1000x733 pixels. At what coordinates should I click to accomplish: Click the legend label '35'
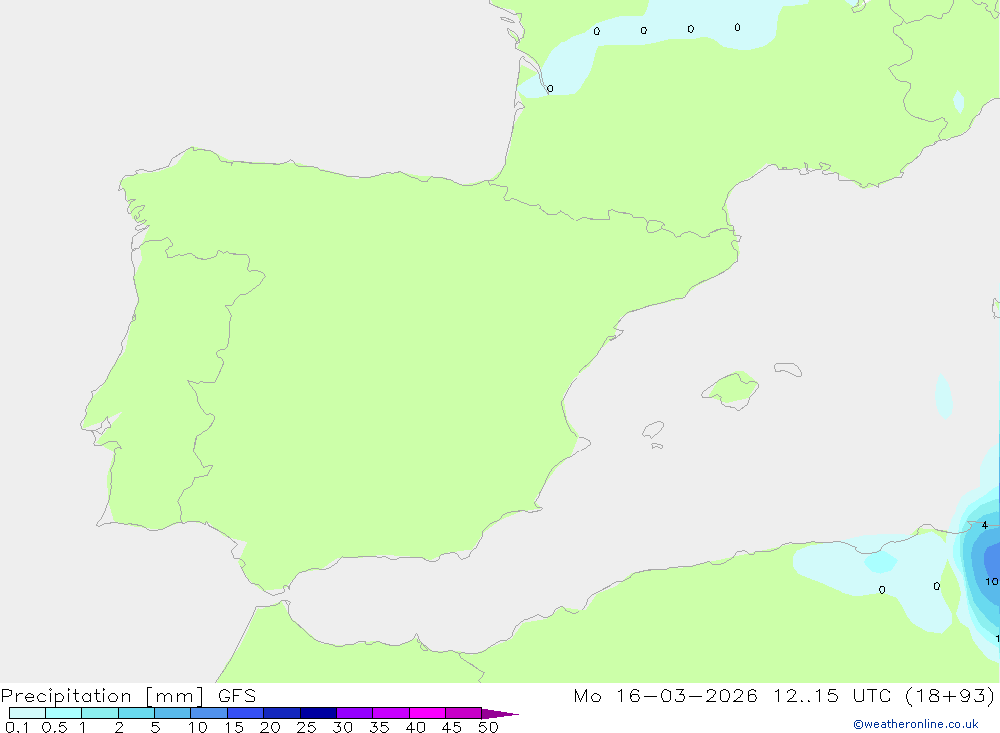(379, 727)
